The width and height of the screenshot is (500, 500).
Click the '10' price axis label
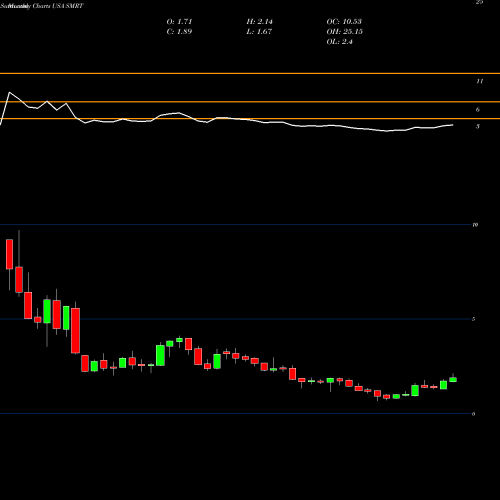[x=475, y=225]
